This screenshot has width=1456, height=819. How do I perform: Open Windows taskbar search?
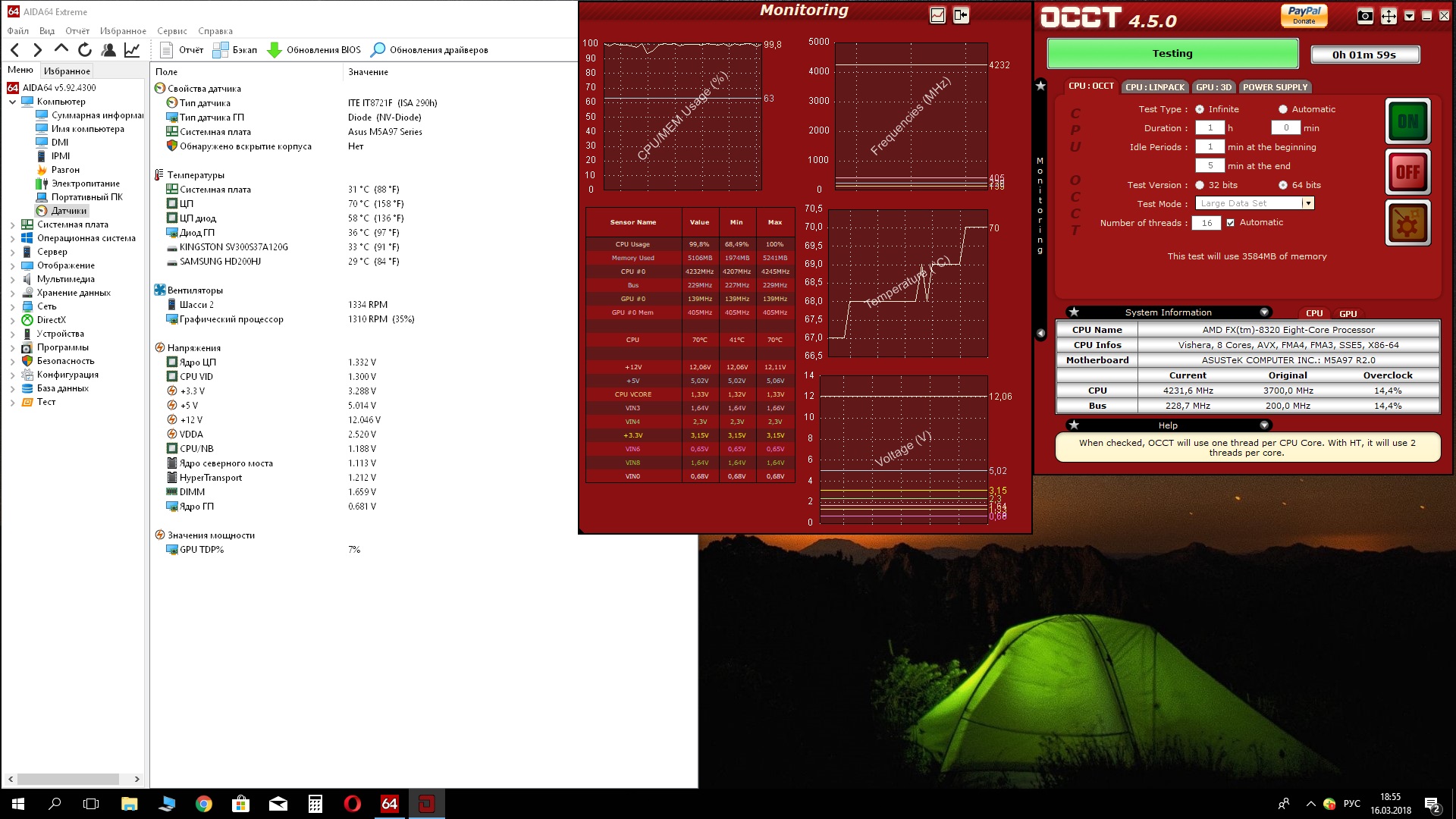[55, 804]
